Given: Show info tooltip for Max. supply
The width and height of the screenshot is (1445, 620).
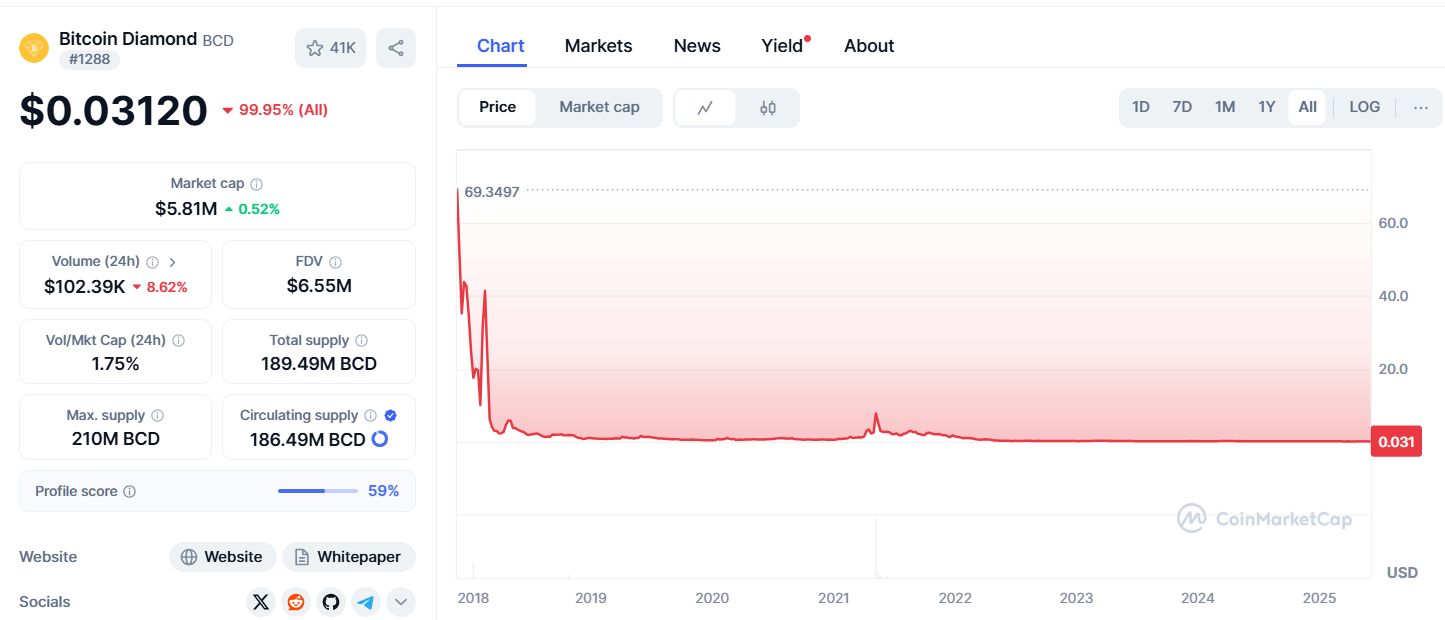Looking at the screenshot, I should coord(157,415).
